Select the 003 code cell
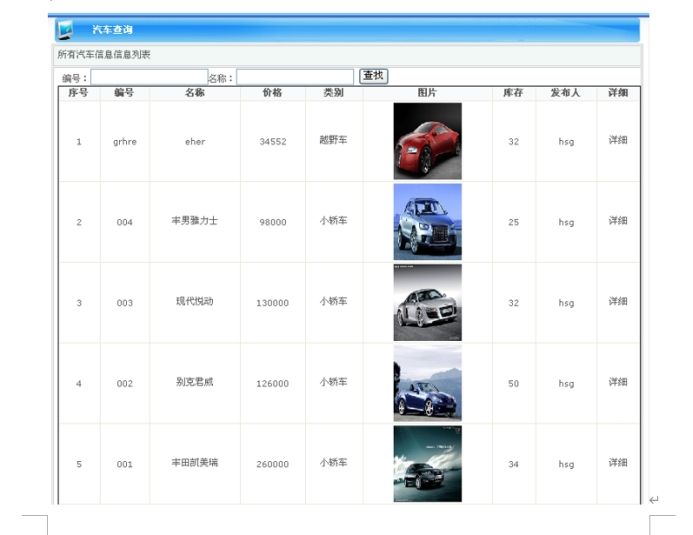Viewport: 693px width, 535px height. 125,303
